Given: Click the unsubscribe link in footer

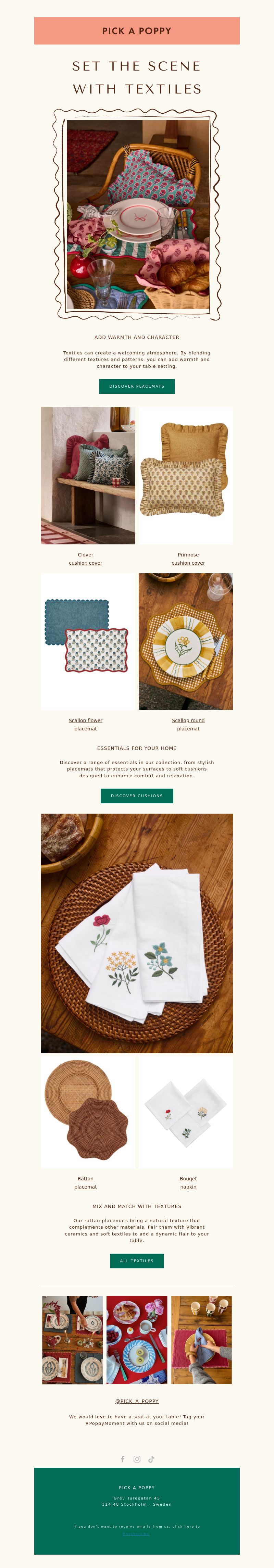Looking at the screenshot, I should click(136, 1534).
